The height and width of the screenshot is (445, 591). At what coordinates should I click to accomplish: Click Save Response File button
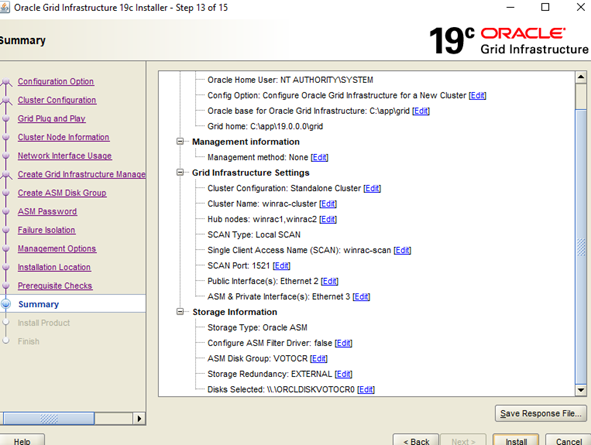[x=541, y=413]
